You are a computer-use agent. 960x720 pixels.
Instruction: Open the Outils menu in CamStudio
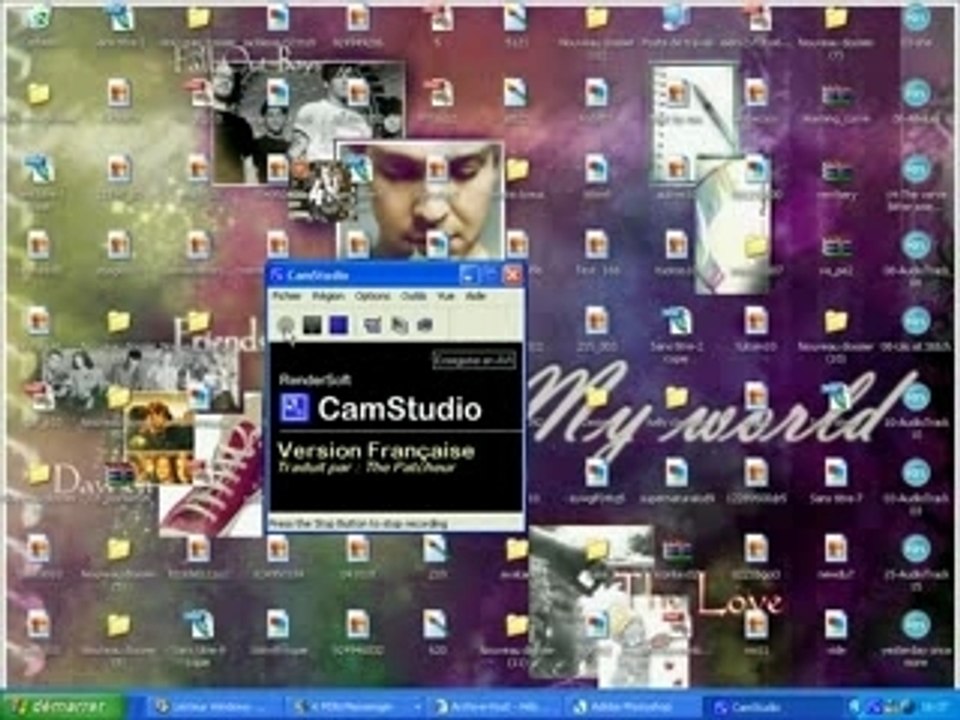(x=413, y=296)
